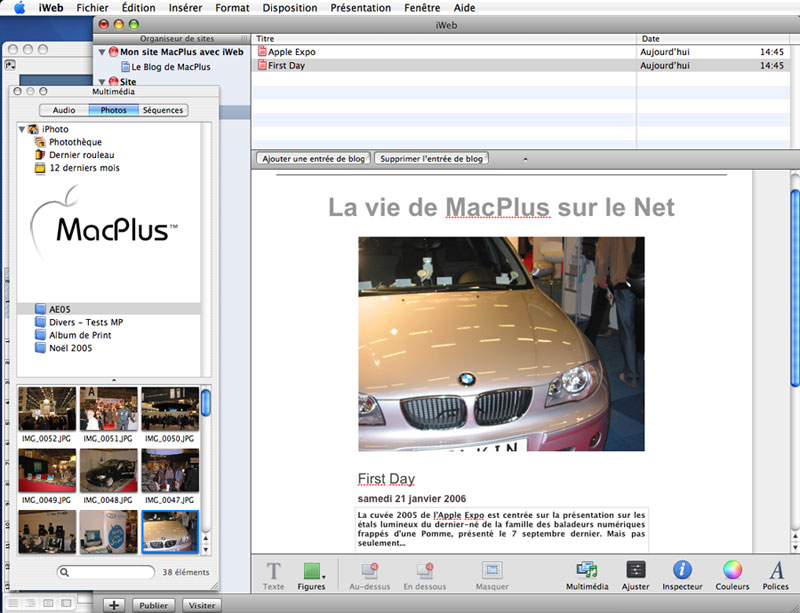Click the selected BMW car thumbnail

[x=170, y=531]
